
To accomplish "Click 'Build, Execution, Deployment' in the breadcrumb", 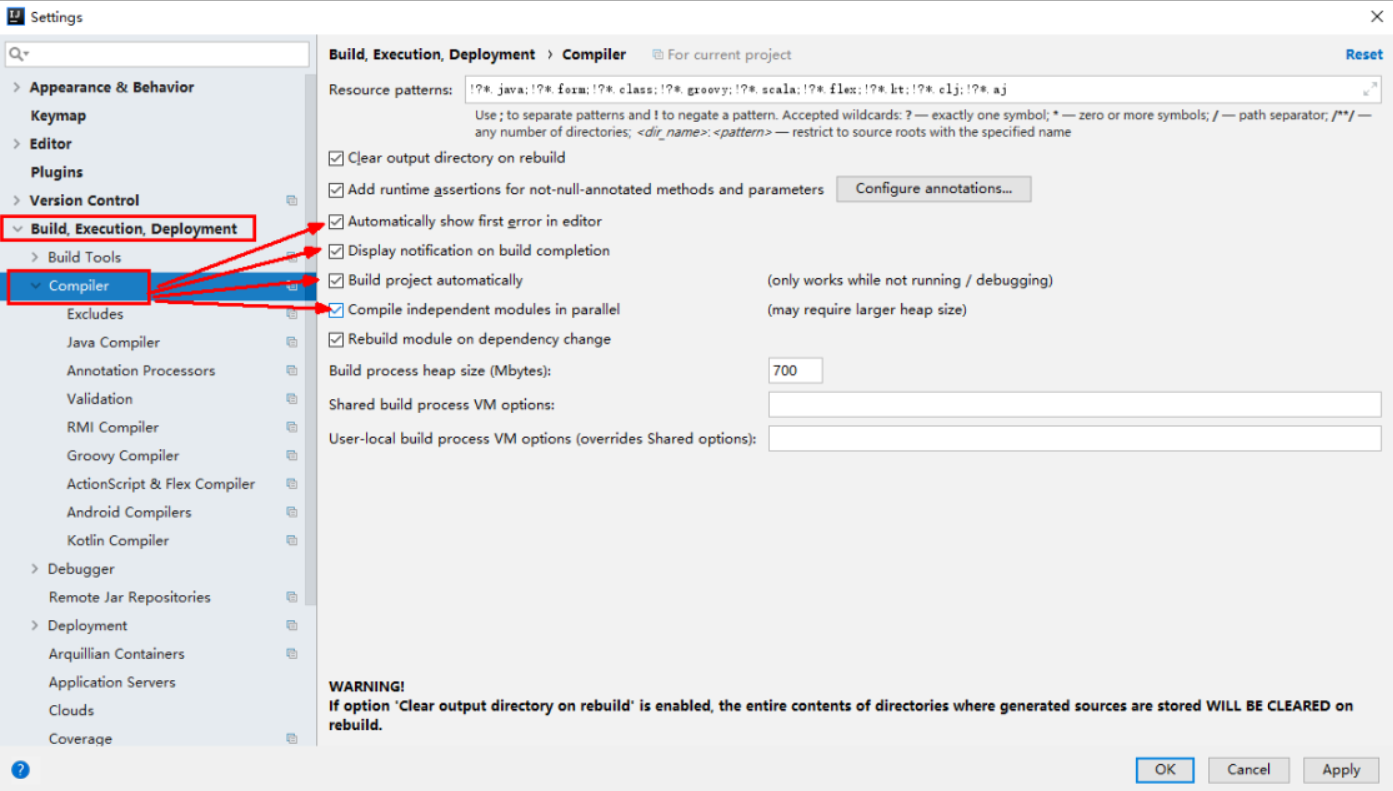I will [x=432, y=55].
